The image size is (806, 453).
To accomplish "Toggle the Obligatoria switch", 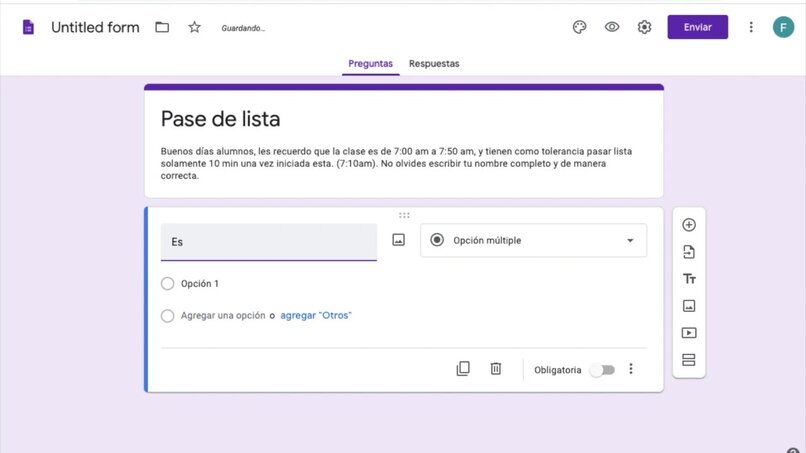I will [x=602, y=370].
